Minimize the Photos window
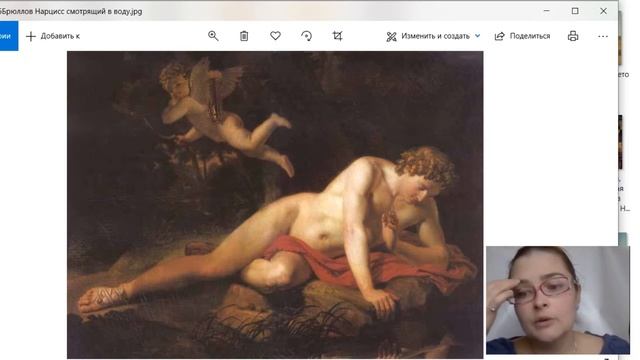 click(547, 11)
